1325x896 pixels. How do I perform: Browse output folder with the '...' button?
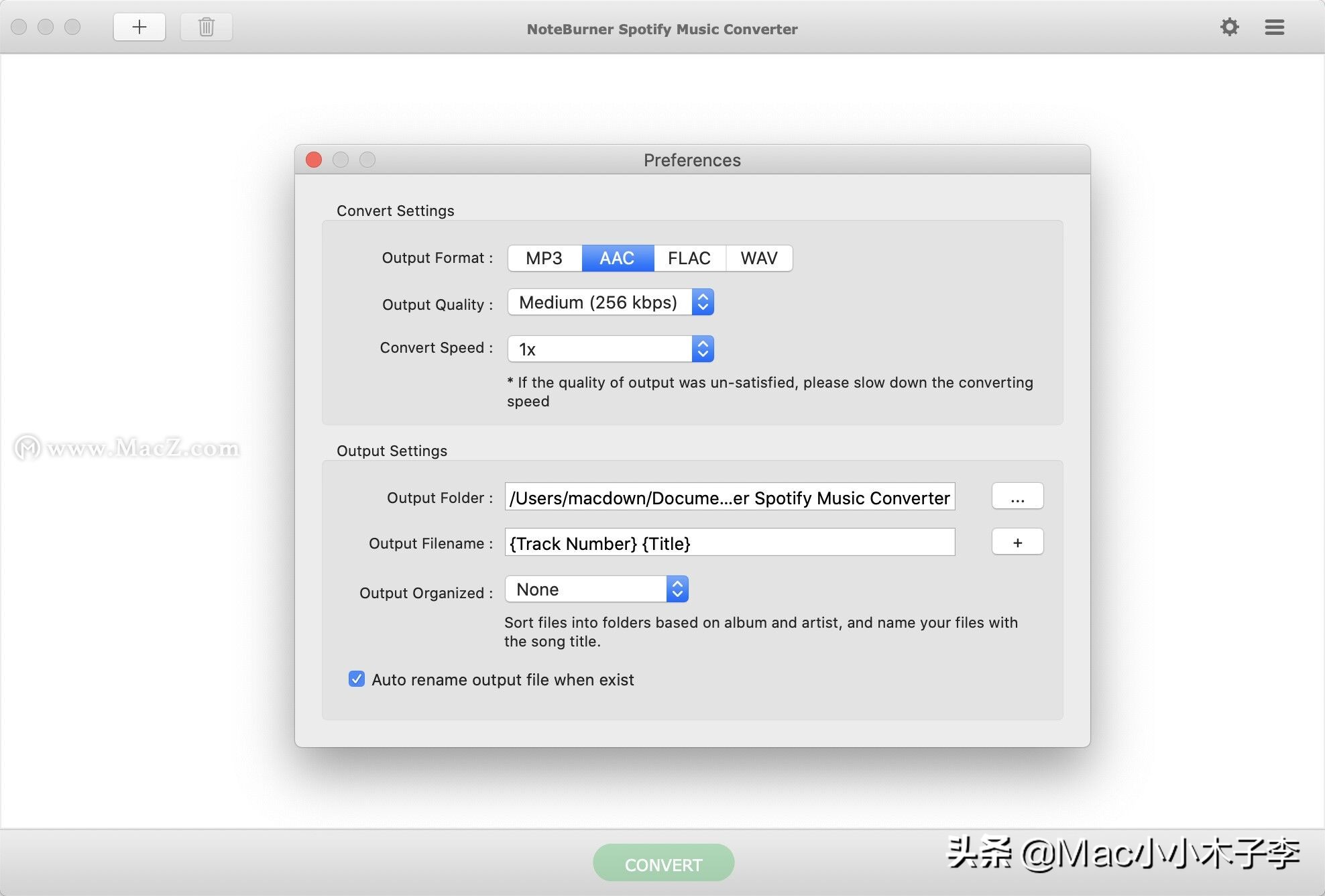[x=1017, y=496]
